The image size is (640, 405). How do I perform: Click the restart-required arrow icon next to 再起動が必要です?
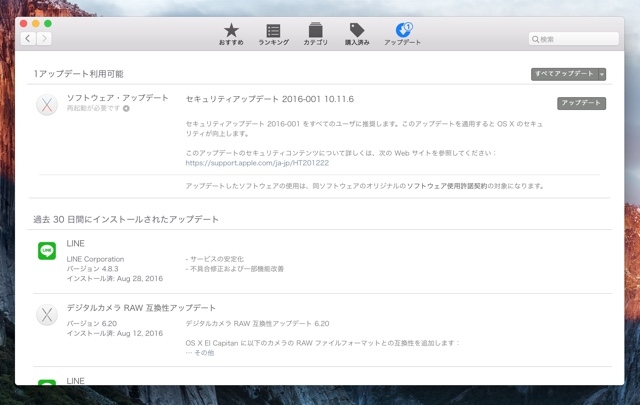(x=126, y=108)
